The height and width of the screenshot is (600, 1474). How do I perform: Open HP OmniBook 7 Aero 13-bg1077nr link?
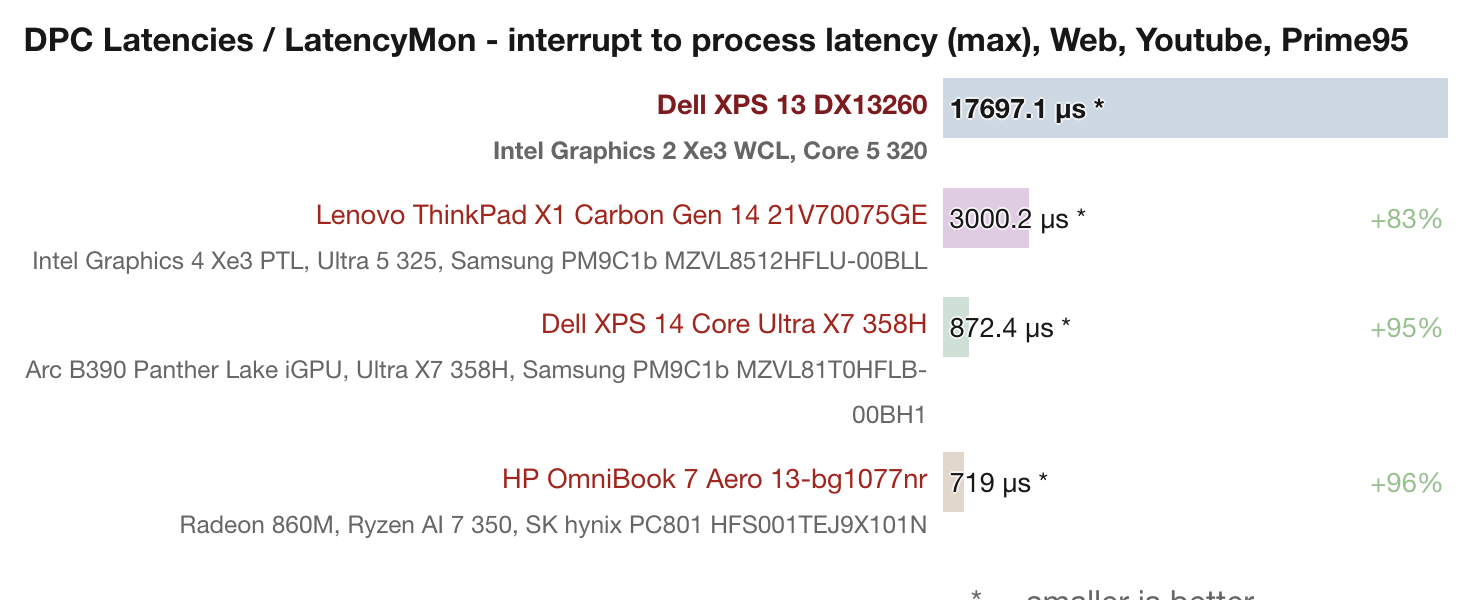point(715,480)
